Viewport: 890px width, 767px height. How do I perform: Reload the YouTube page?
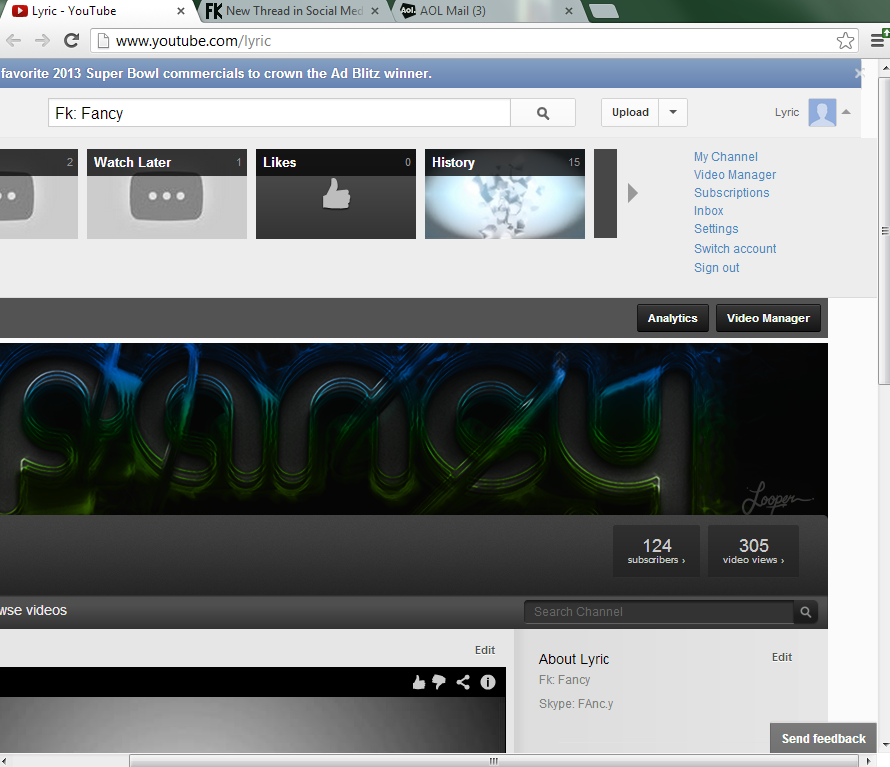coord(72,40)
